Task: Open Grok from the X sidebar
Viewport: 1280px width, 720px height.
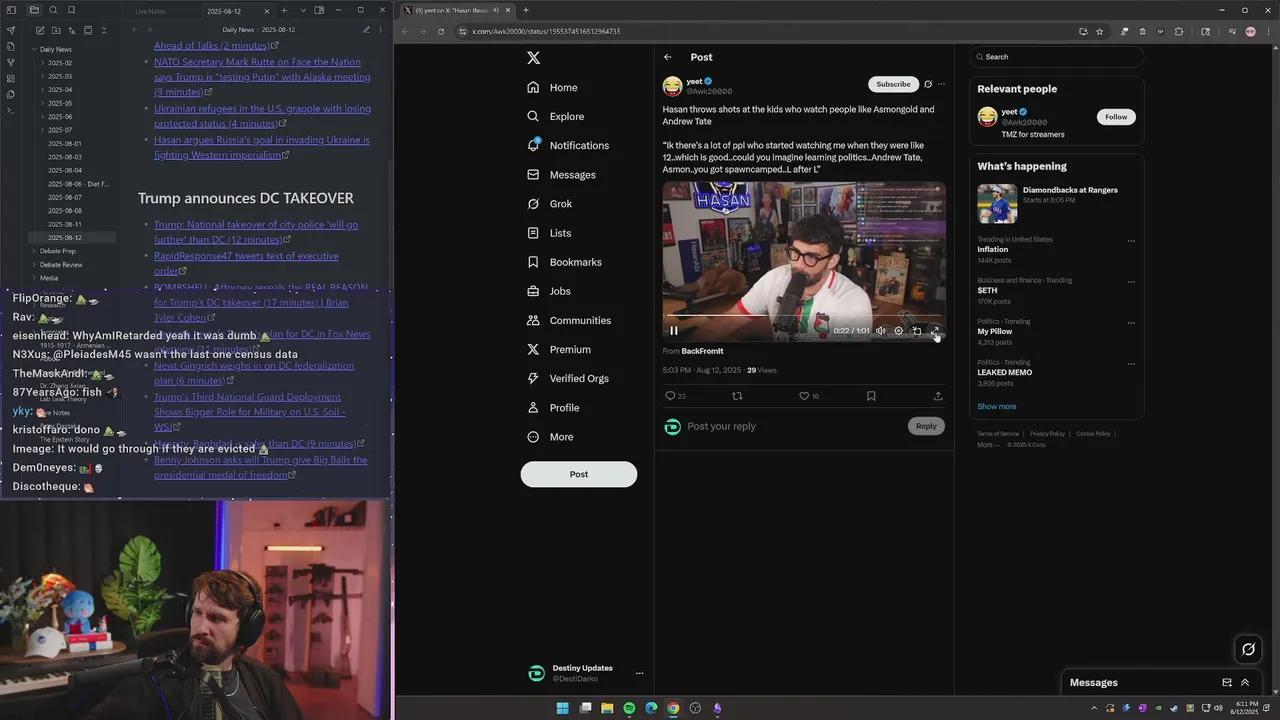Action: point(549,204)
